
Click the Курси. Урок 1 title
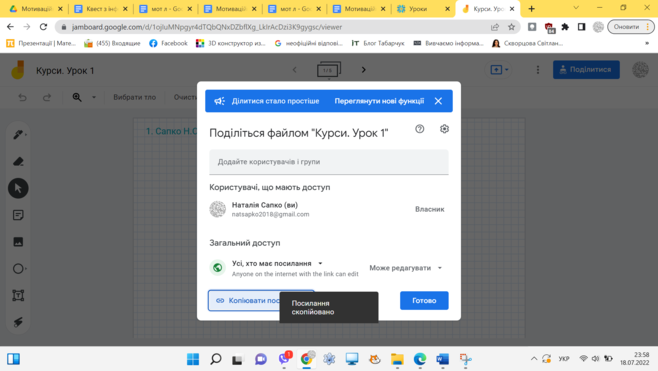click(65, 71)
